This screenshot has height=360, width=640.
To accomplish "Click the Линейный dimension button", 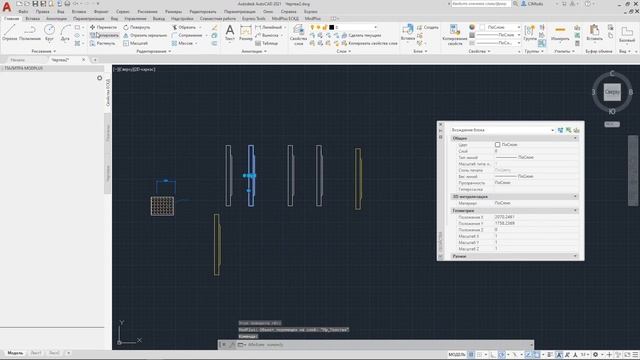I will (269, 27).
